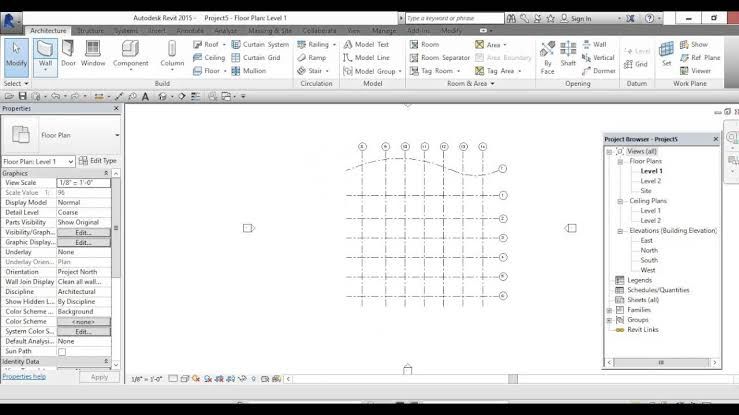Screen dimensions: 739x415
Task: Select the Ramp tool
Action: click(312, 57)
